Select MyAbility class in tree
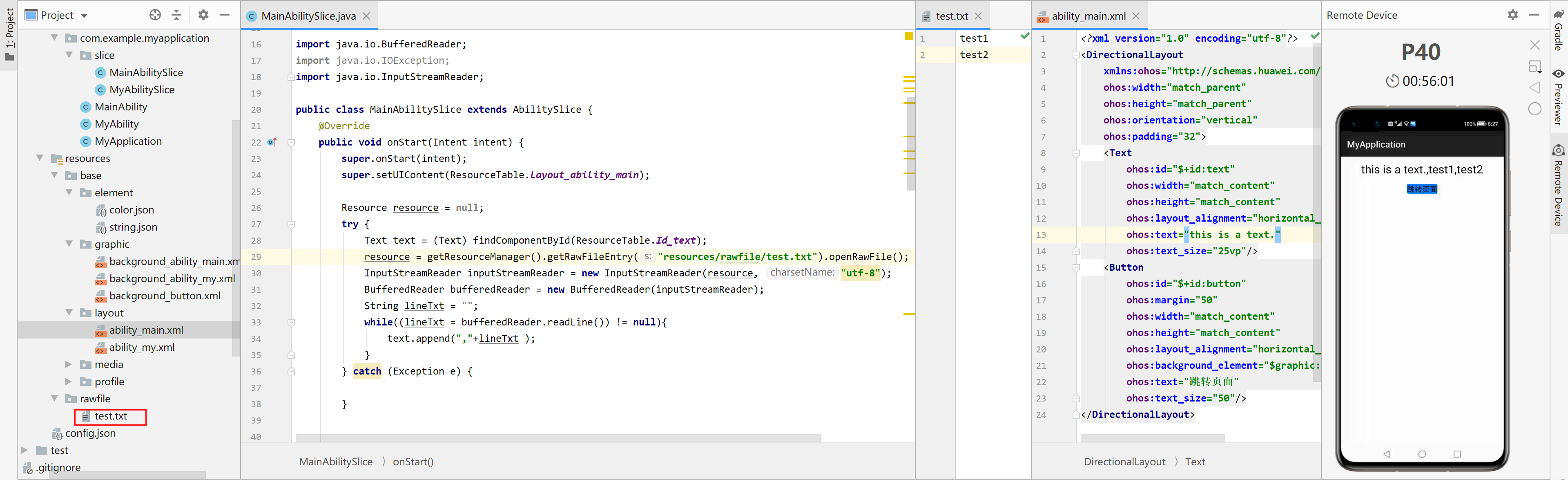 click(117, 123)
